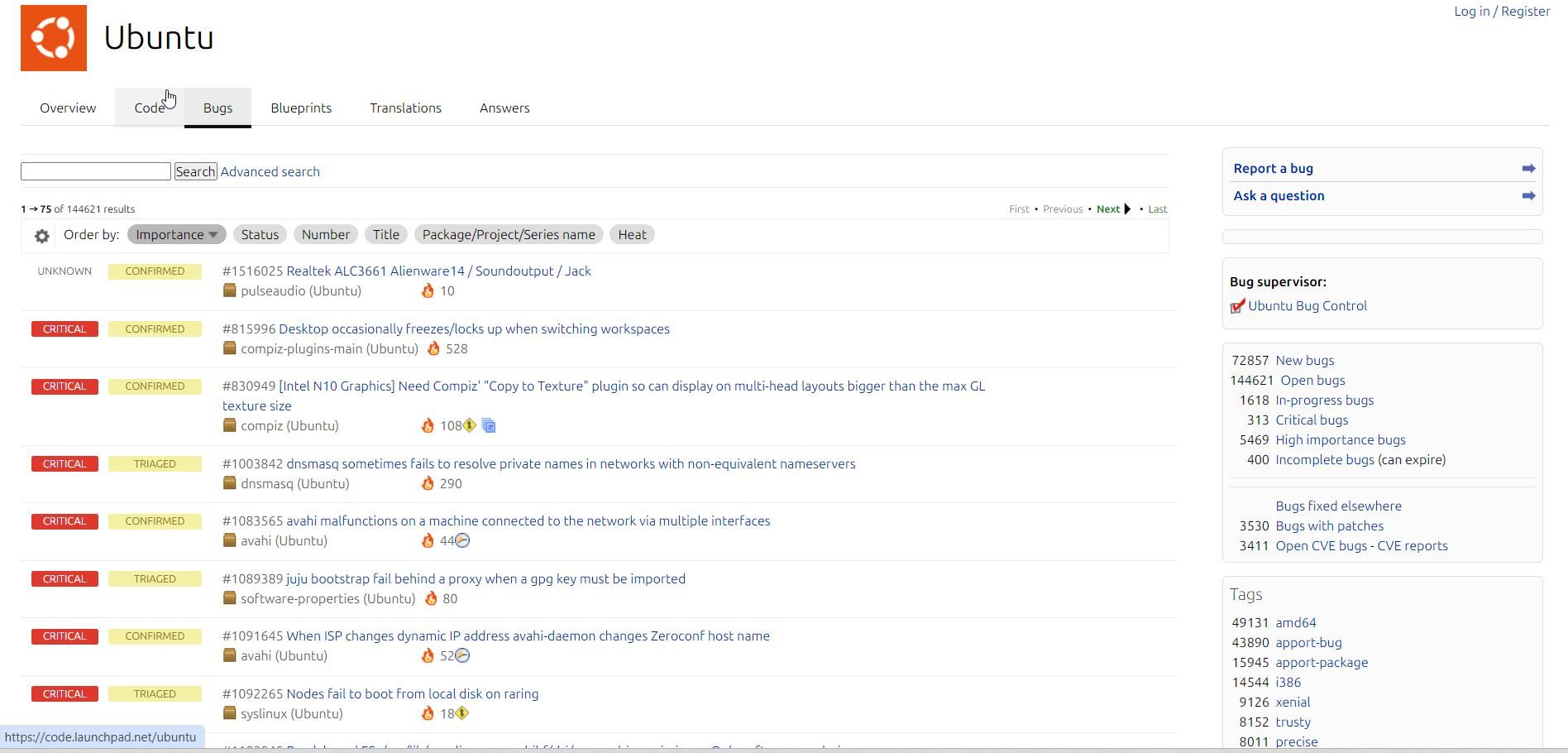The width and height of the screenshot is (1568, 753).
Task: Order by Package/Project/Series name
Action: [509, 235]
